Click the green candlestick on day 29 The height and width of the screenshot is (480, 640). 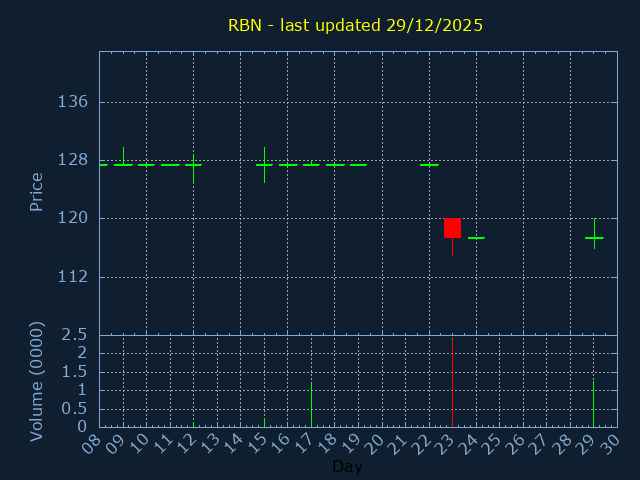tap(594, 237)
